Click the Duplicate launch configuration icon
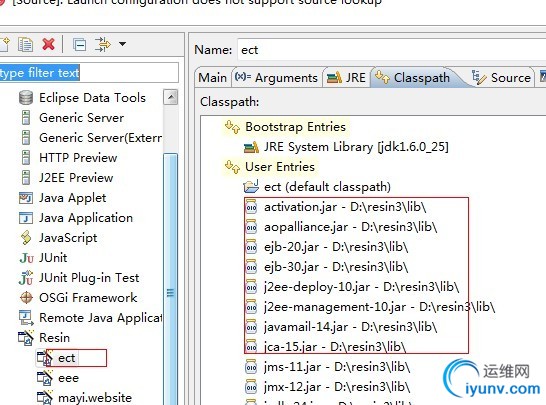The width and height of the screenshot is (546, 405). click(25, 45)
